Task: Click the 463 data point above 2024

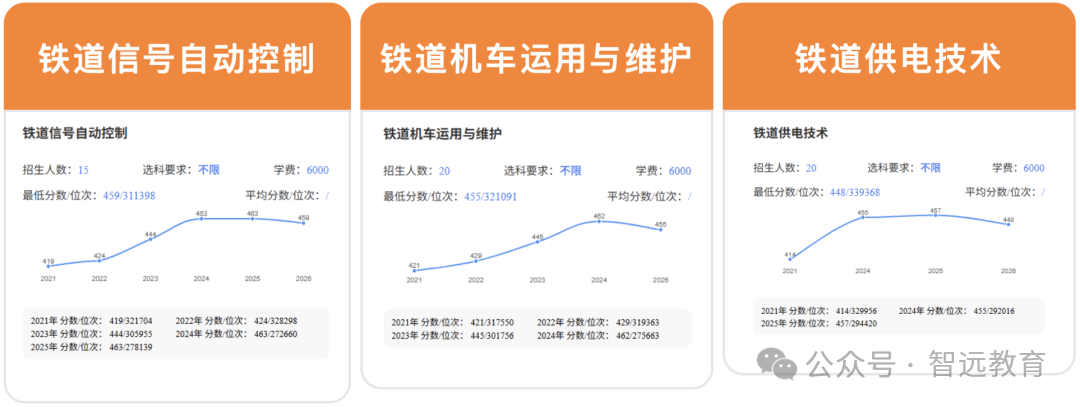Action: click(201, 218)
